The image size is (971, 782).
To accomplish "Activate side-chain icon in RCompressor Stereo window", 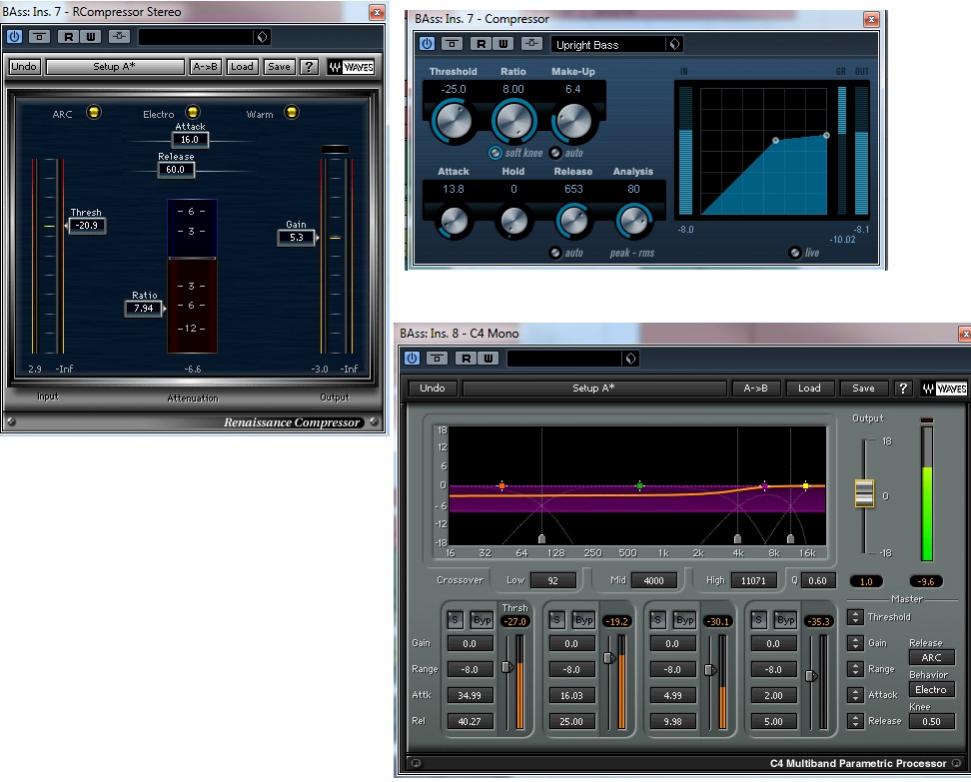I will point(119,37).
